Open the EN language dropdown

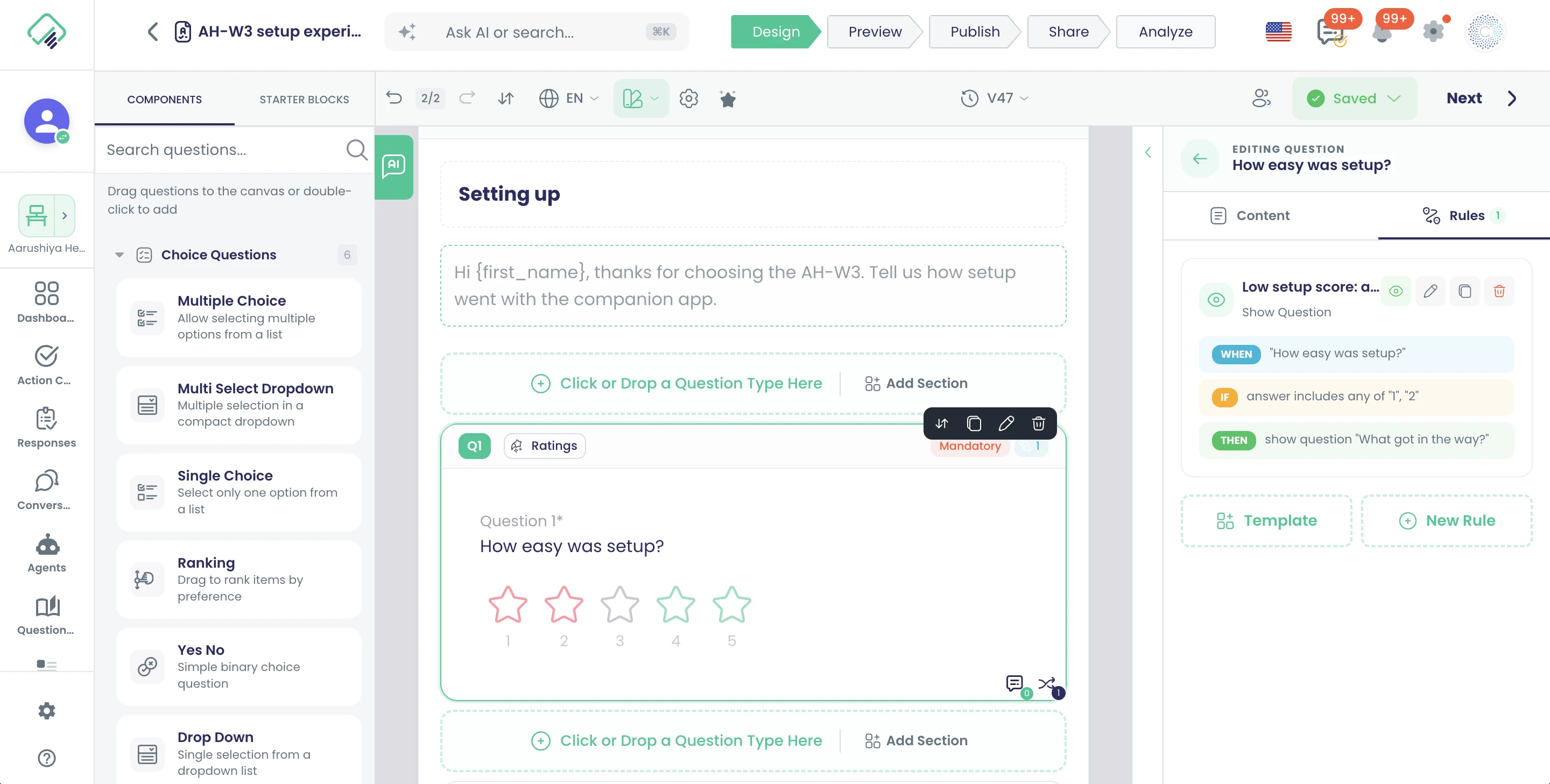(569, 98)
